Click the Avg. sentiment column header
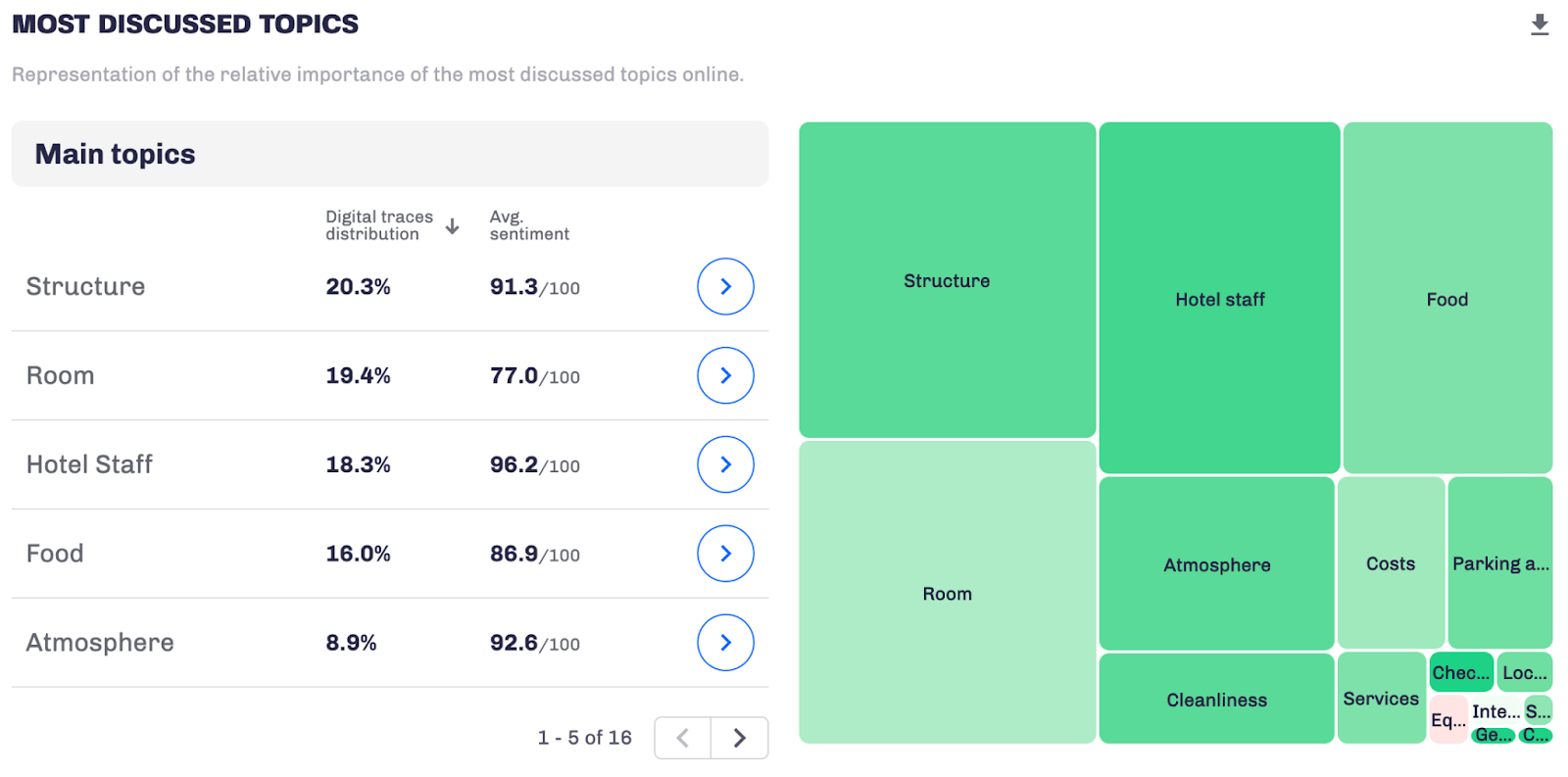 click(528, 225)
